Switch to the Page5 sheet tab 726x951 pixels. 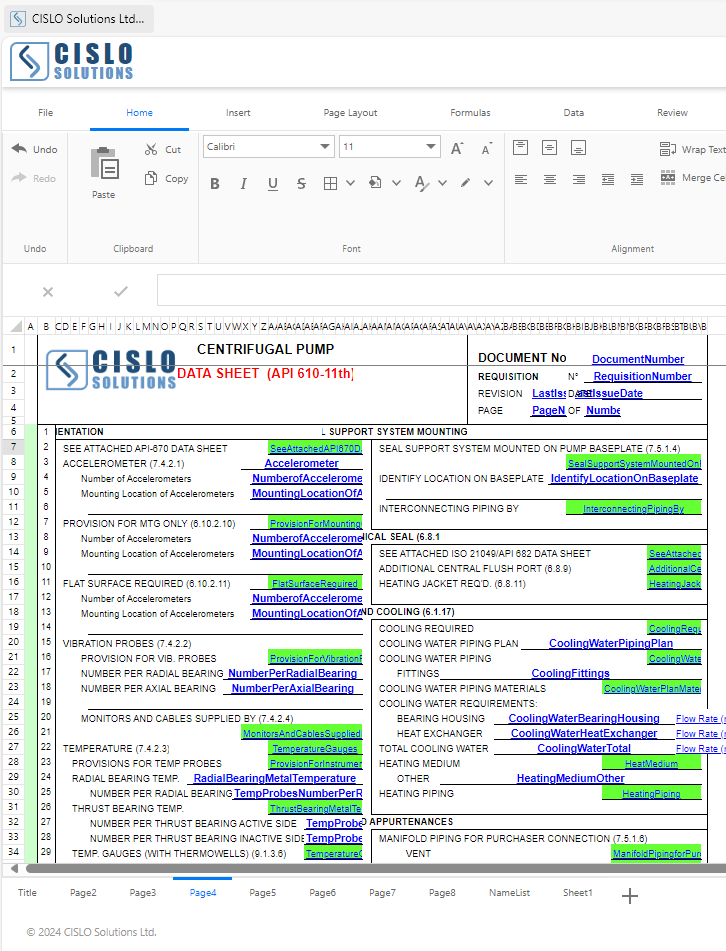(263, 892)
